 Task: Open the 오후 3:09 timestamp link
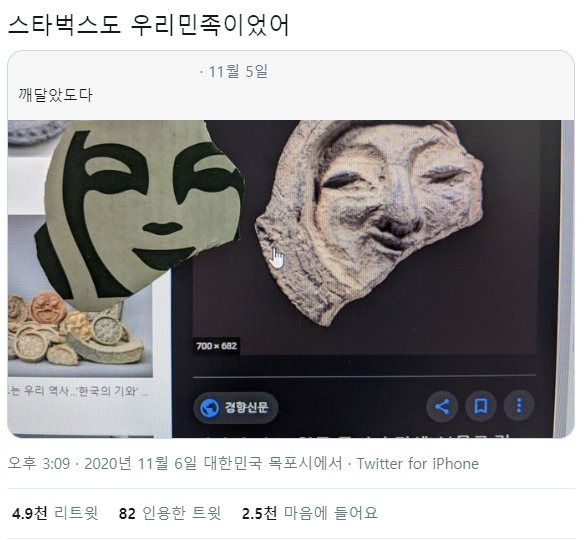pos(39,464)
